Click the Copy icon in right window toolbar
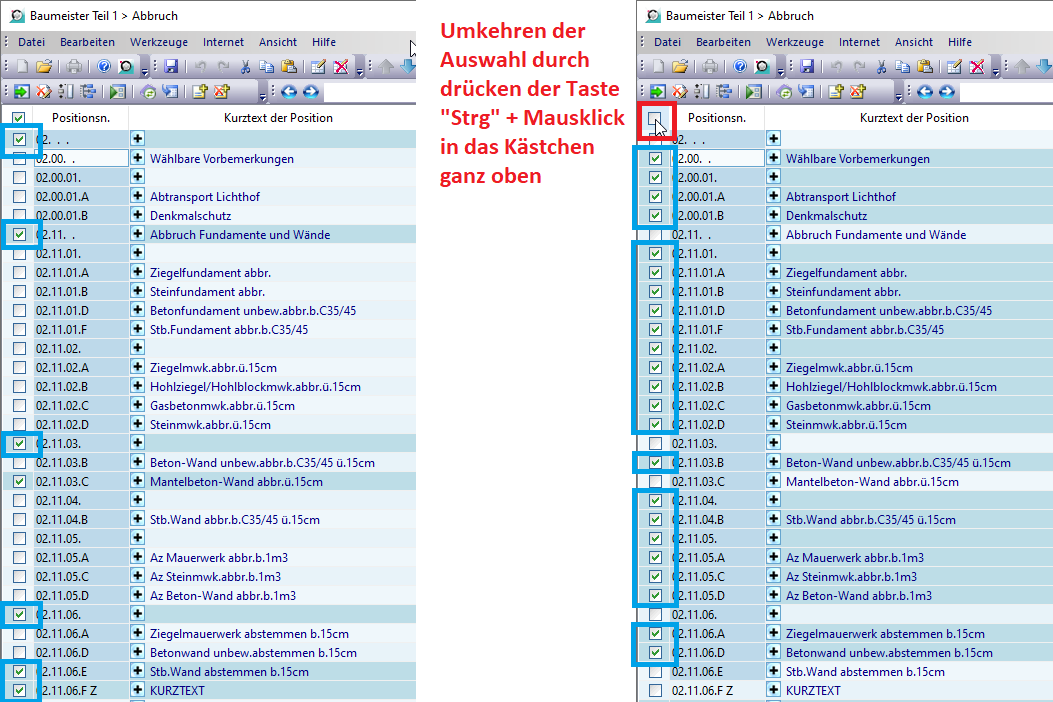 point(903,67)
